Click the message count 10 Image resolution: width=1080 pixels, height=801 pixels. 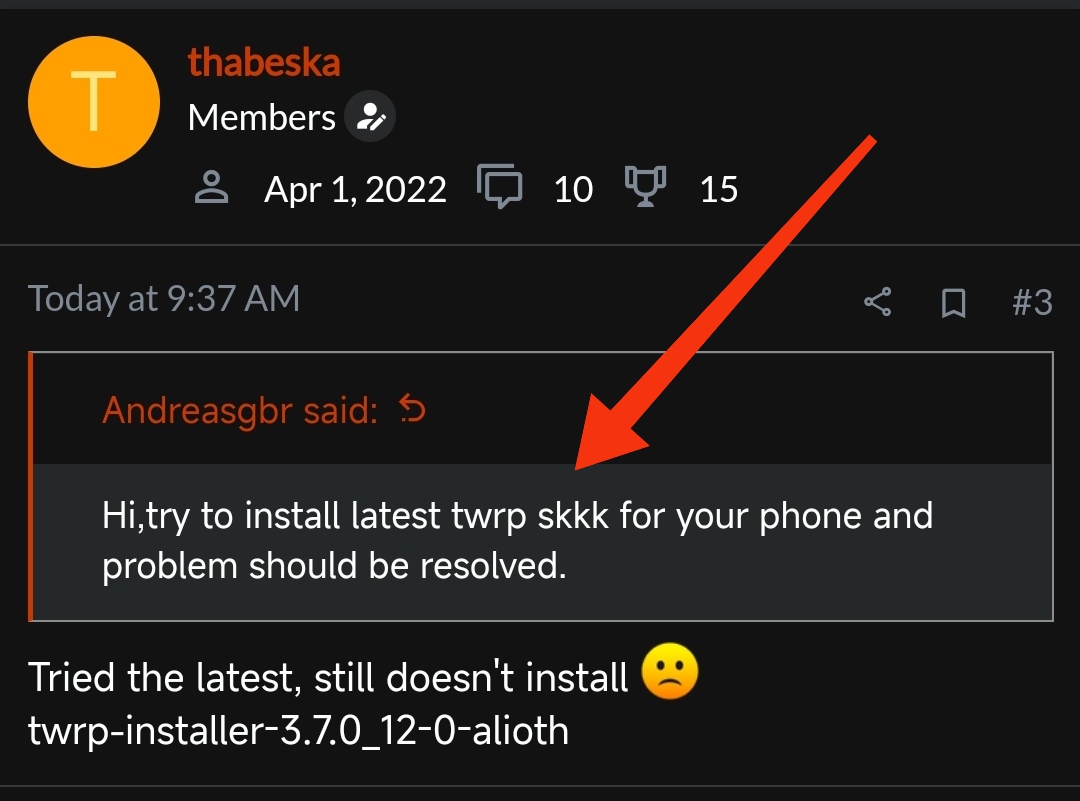click(573, 189)
